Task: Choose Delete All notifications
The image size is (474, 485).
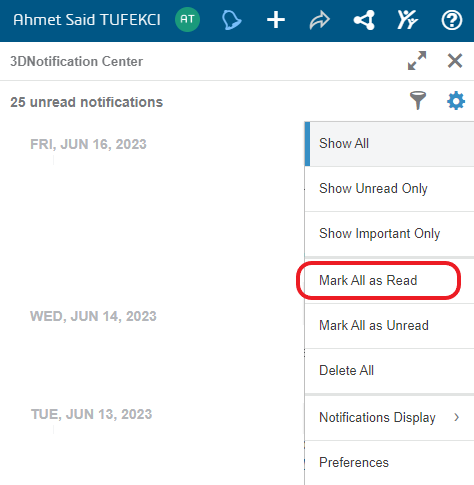Action: pos(389,371)
